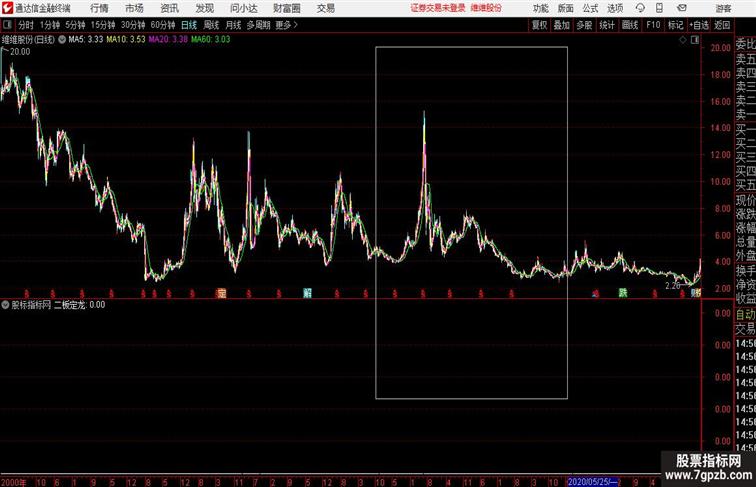Click the 自动 label in right panel
756x487 pixels.
745,315
